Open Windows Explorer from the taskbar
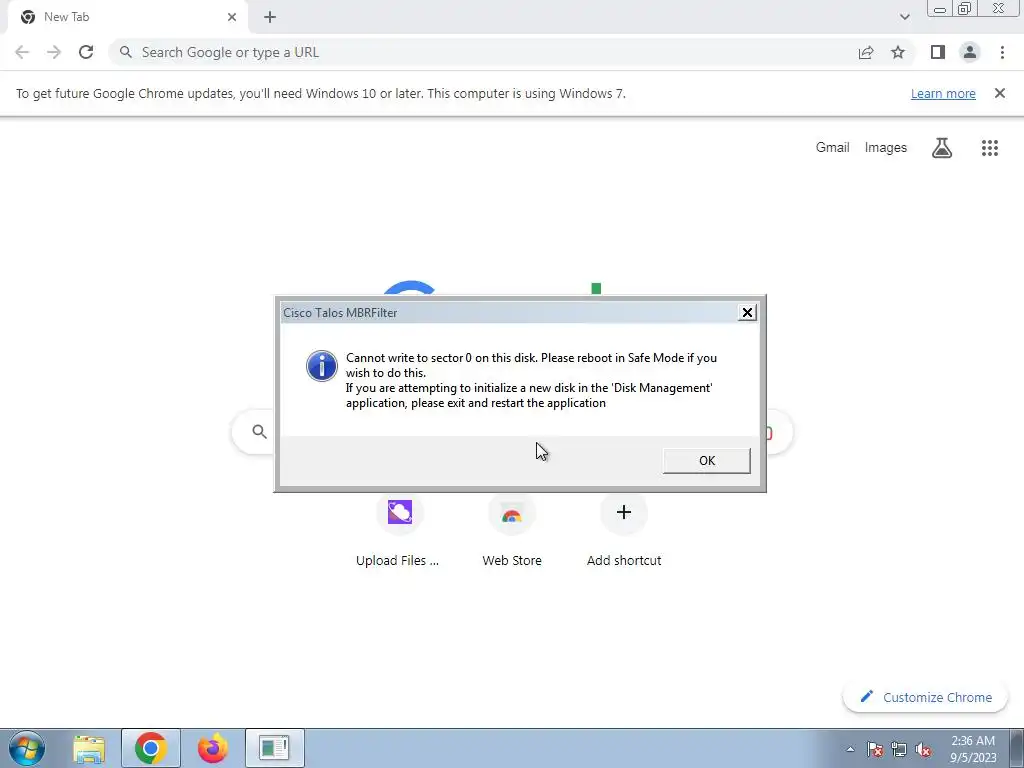The image size is (1024, 768). pos(89,748)
